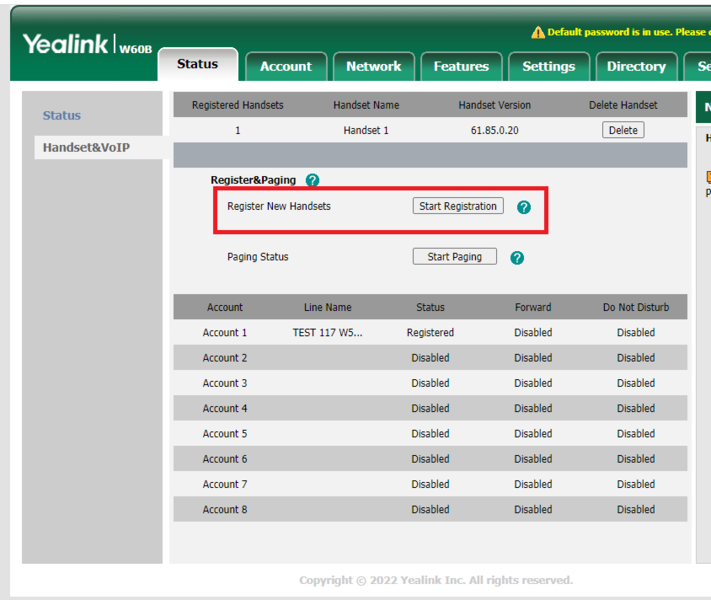Click help icon beside Start Paging button
Image resolution: width=711 pixels, height=600 pixels.
pyautogui.click(x=517, y=258)
